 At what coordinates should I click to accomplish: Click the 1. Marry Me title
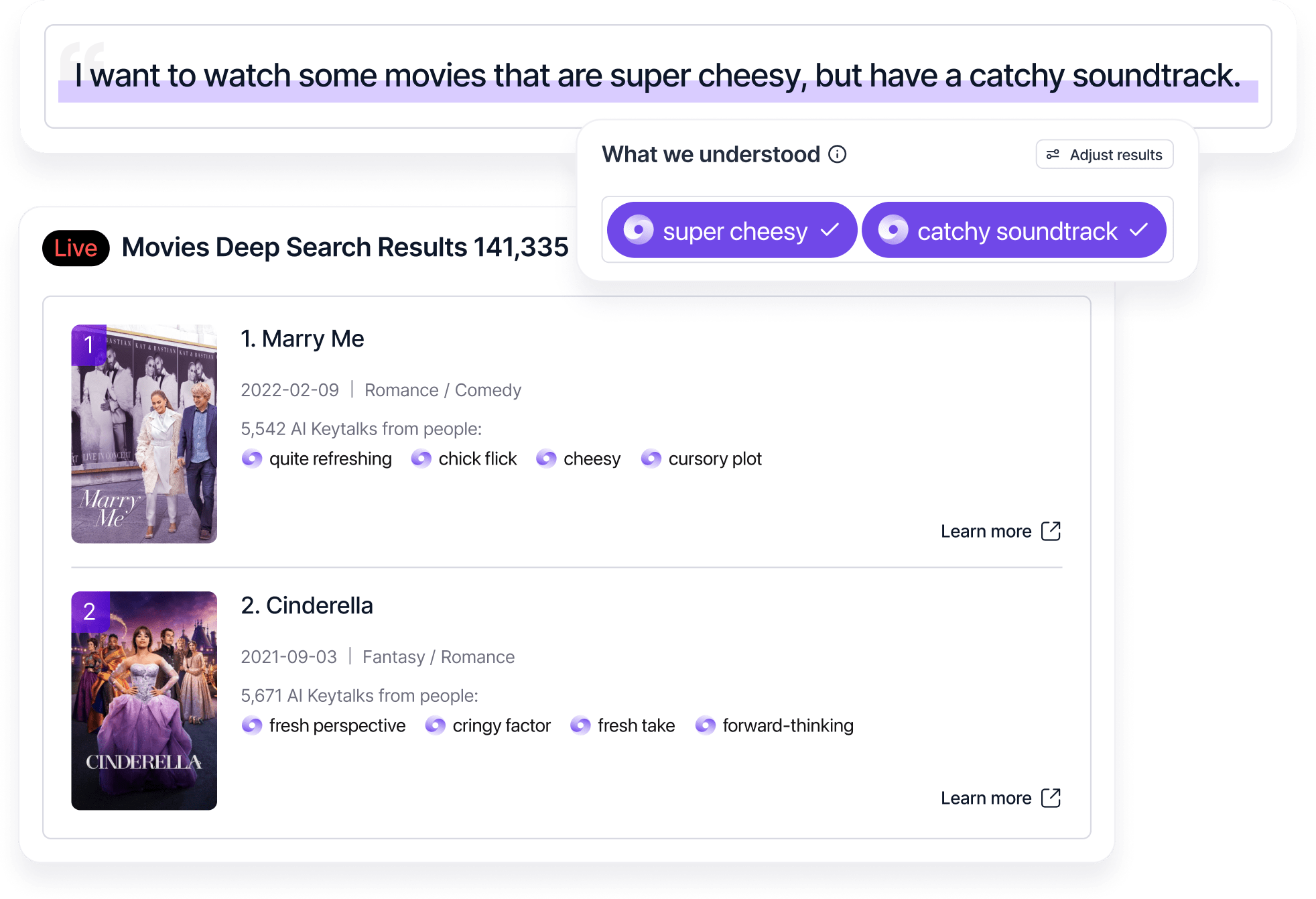coord(302,339)
